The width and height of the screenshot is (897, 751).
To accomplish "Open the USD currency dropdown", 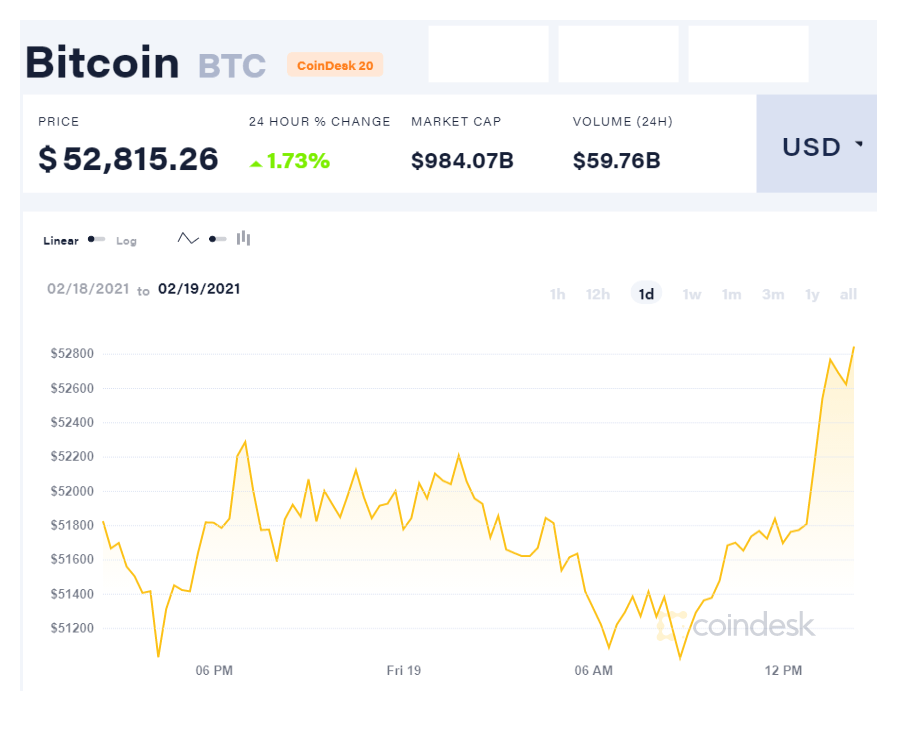I will tap(816, 146).
